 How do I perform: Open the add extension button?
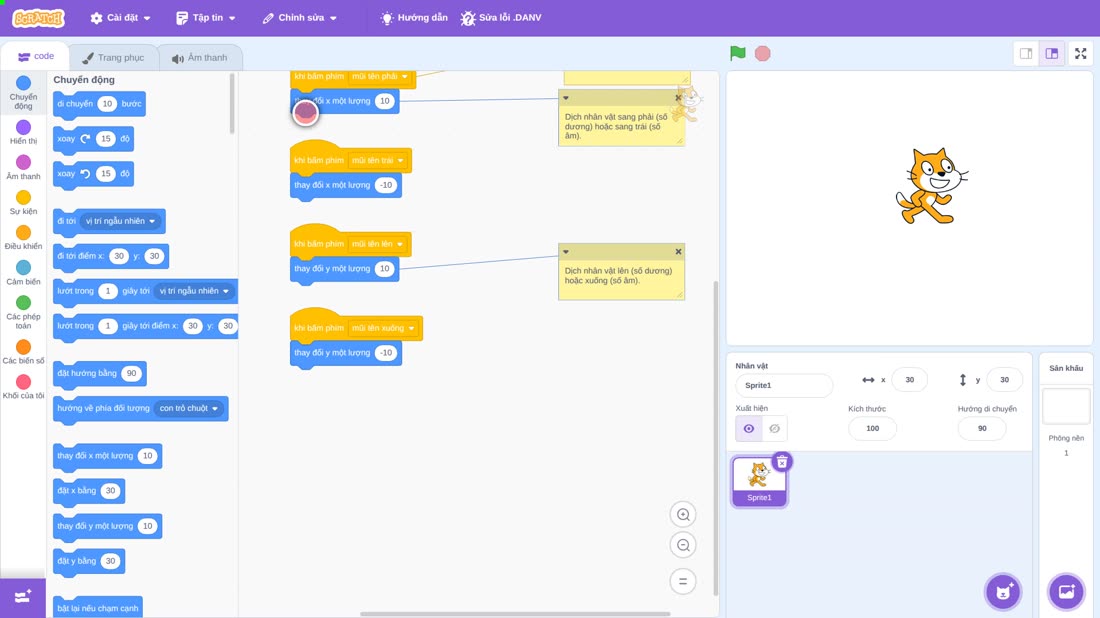[x=22, y=597]
